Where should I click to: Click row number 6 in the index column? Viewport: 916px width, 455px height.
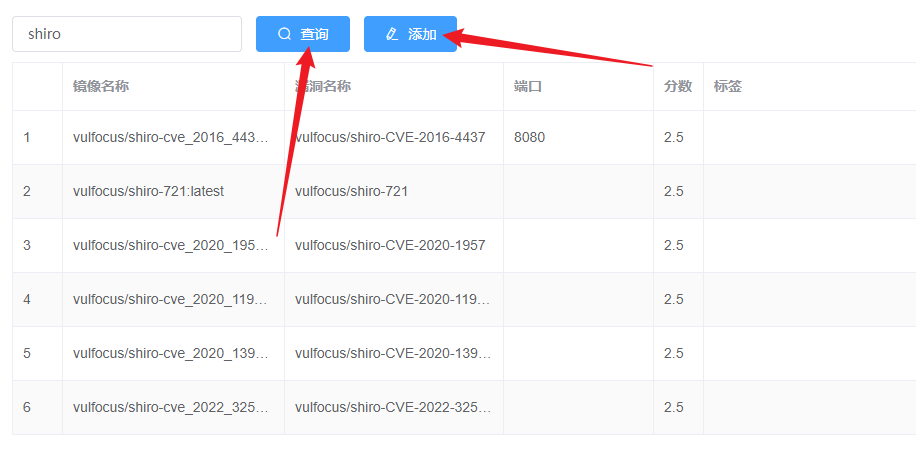(x=28, y=407)
